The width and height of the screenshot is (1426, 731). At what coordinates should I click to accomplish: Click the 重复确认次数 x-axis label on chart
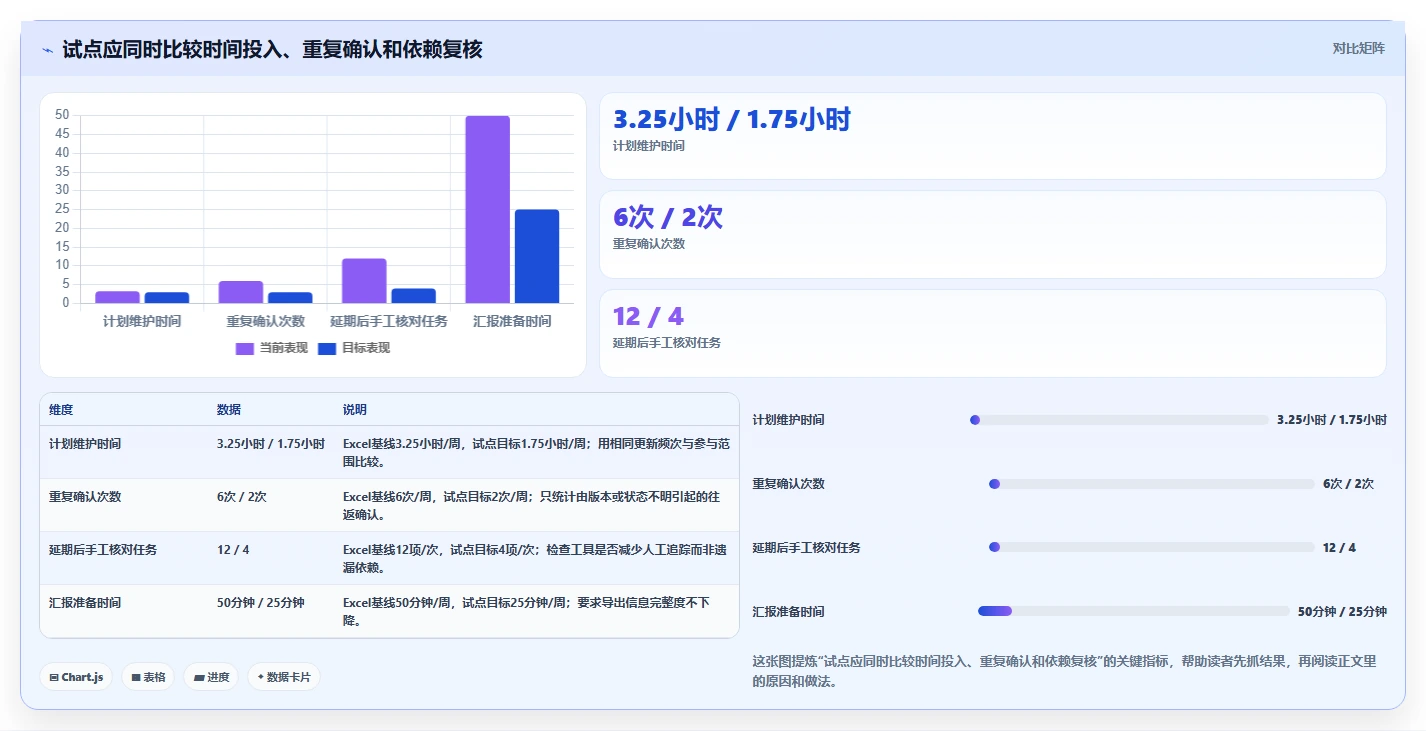pos(265,321)
